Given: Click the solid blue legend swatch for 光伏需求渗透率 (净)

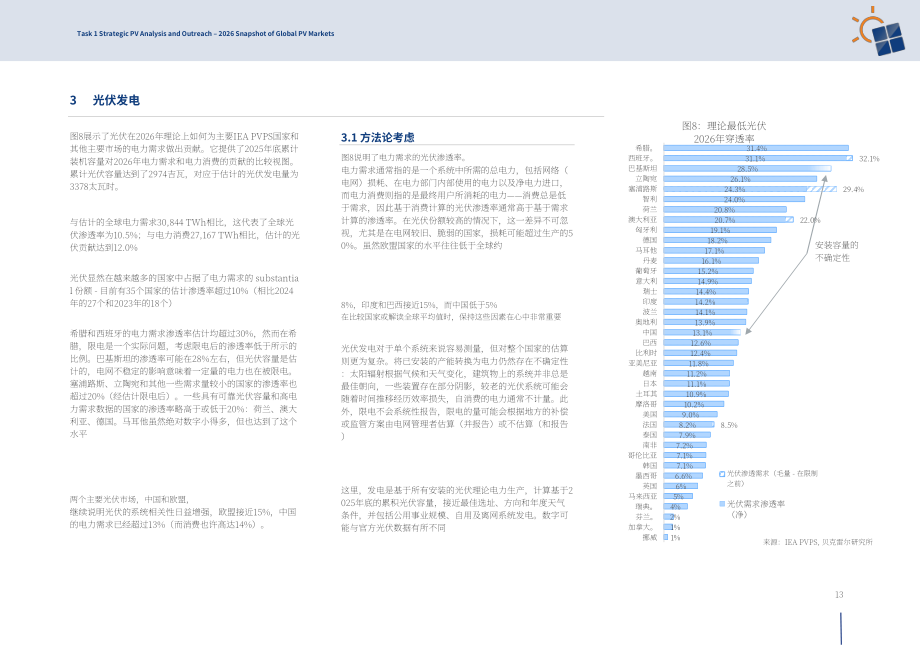Looking at the screenshot, I should 722,504.
